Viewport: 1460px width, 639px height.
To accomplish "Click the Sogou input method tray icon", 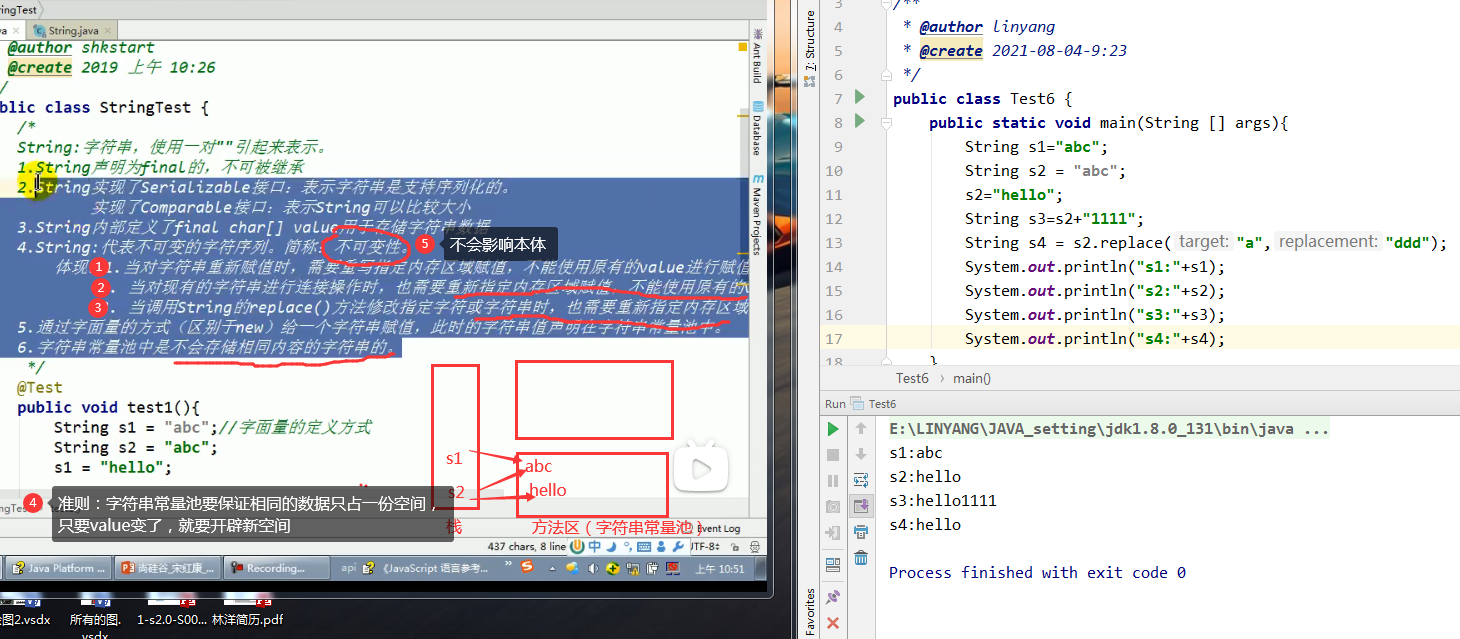I will (527, 567).
